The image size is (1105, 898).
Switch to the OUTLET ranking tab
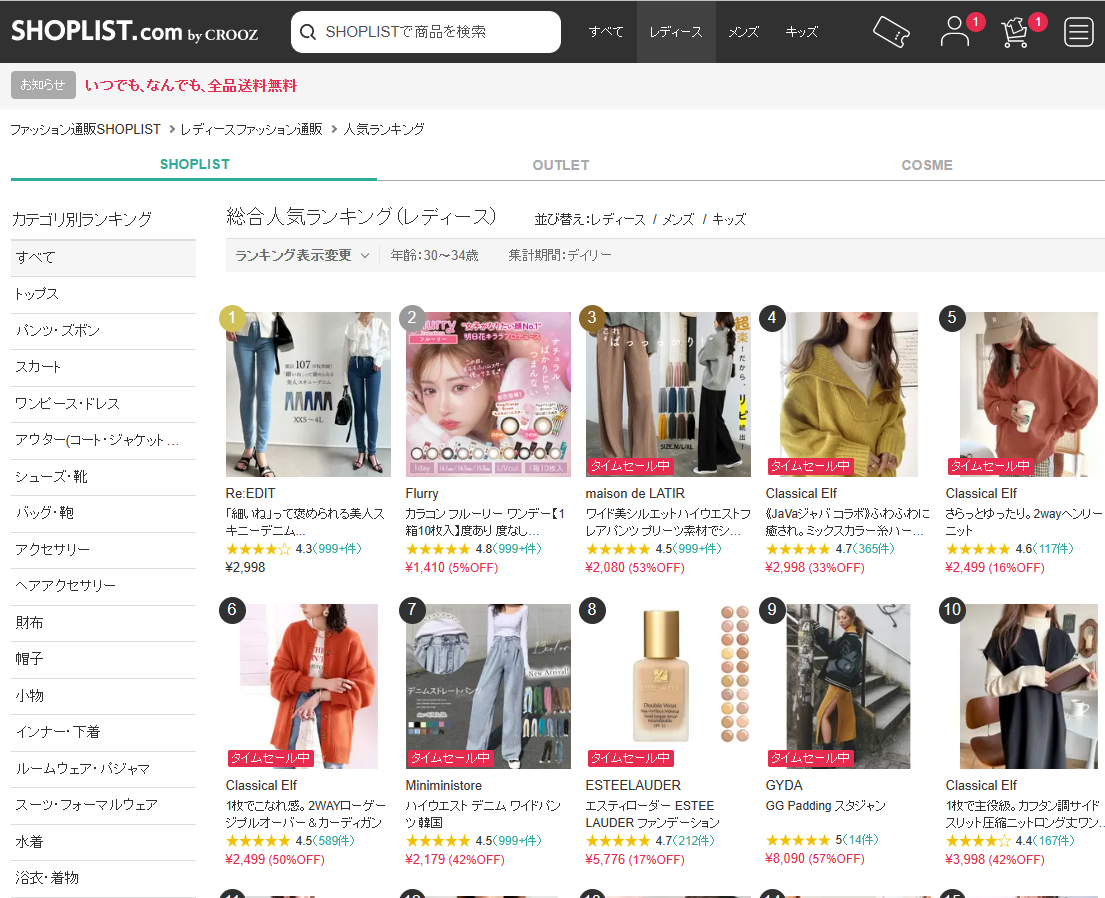(x=560, y=165)
